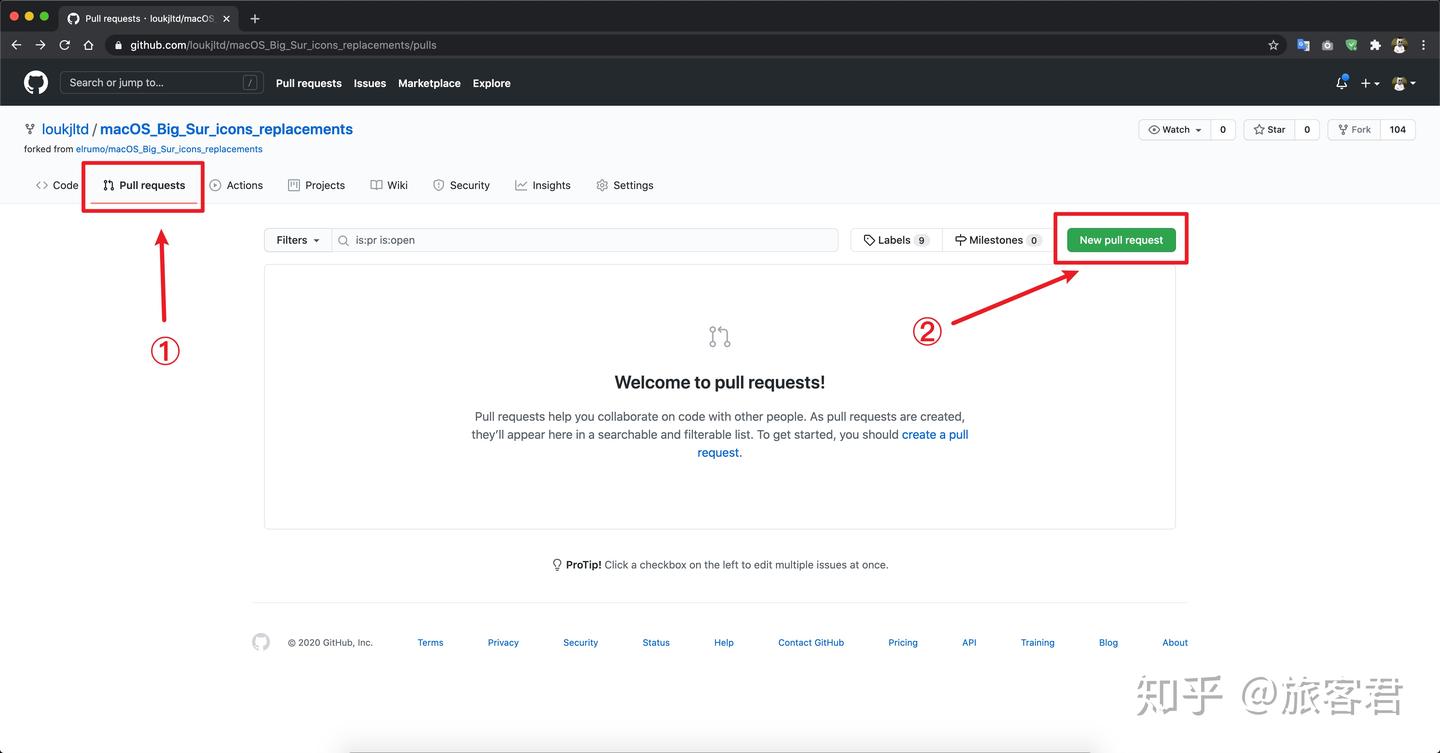
Task: Click the GitHub Octocat logo in header
Action: tap(36, 83)
